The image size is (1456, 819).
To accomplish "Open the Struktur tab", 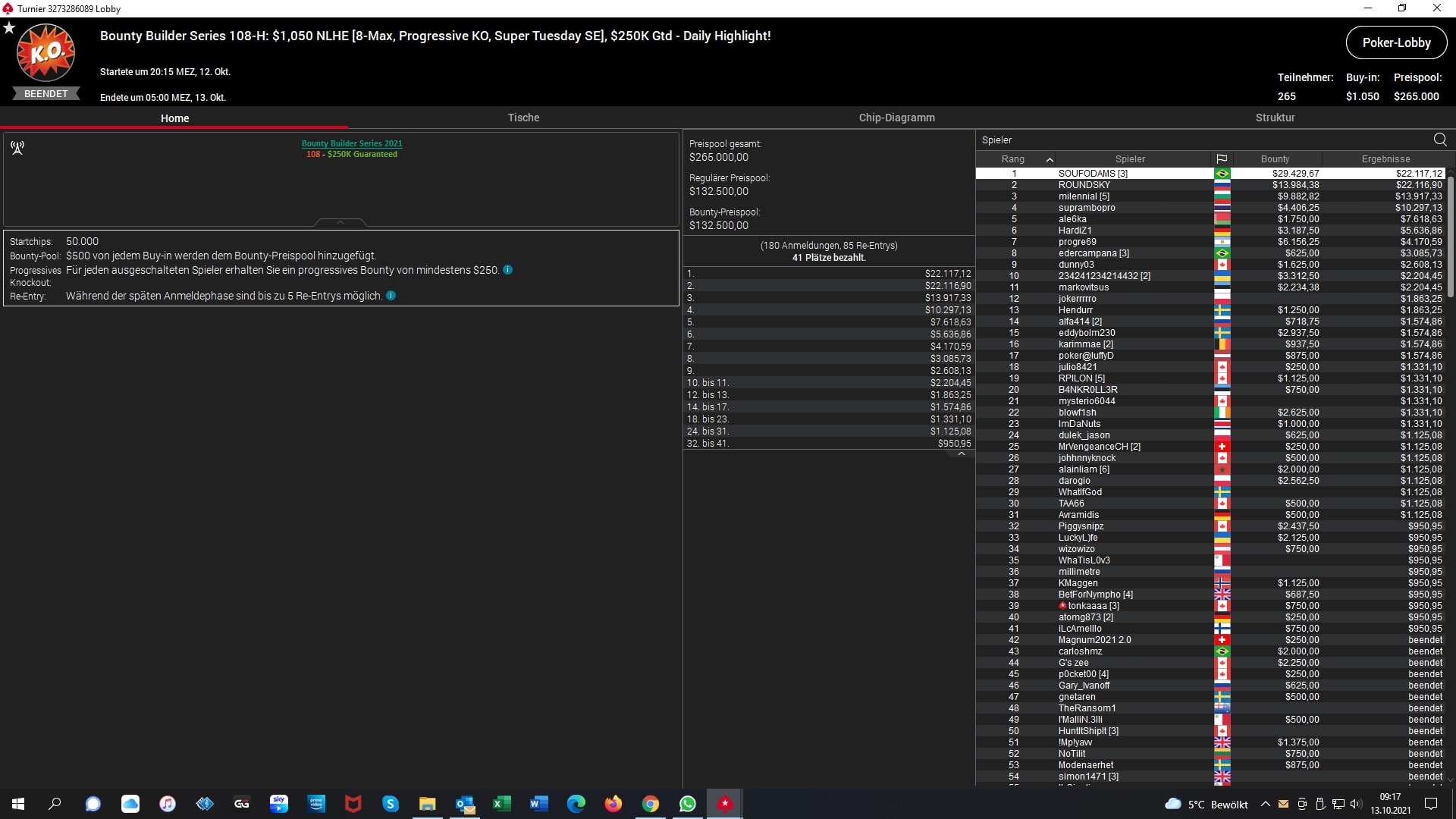I will [x=1275, y=118].
